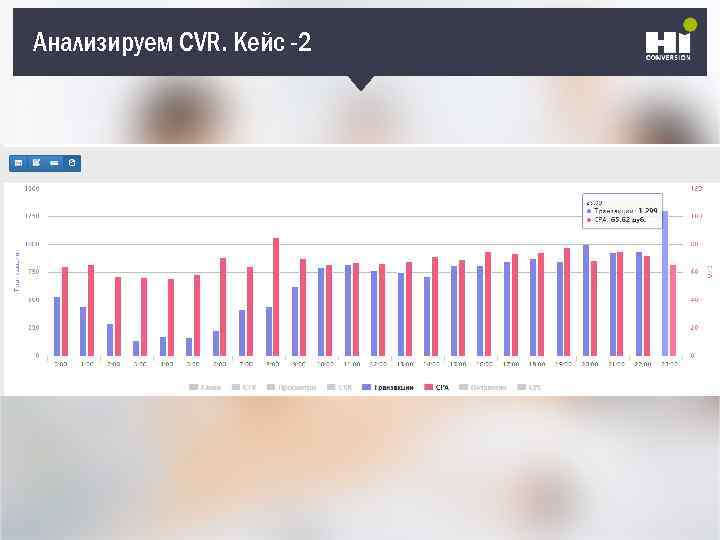Image resolution: width=720 pixels, height=540 pixels.
Task: Click the circular export icon in the blue toolbar
Action: [72, 163]
